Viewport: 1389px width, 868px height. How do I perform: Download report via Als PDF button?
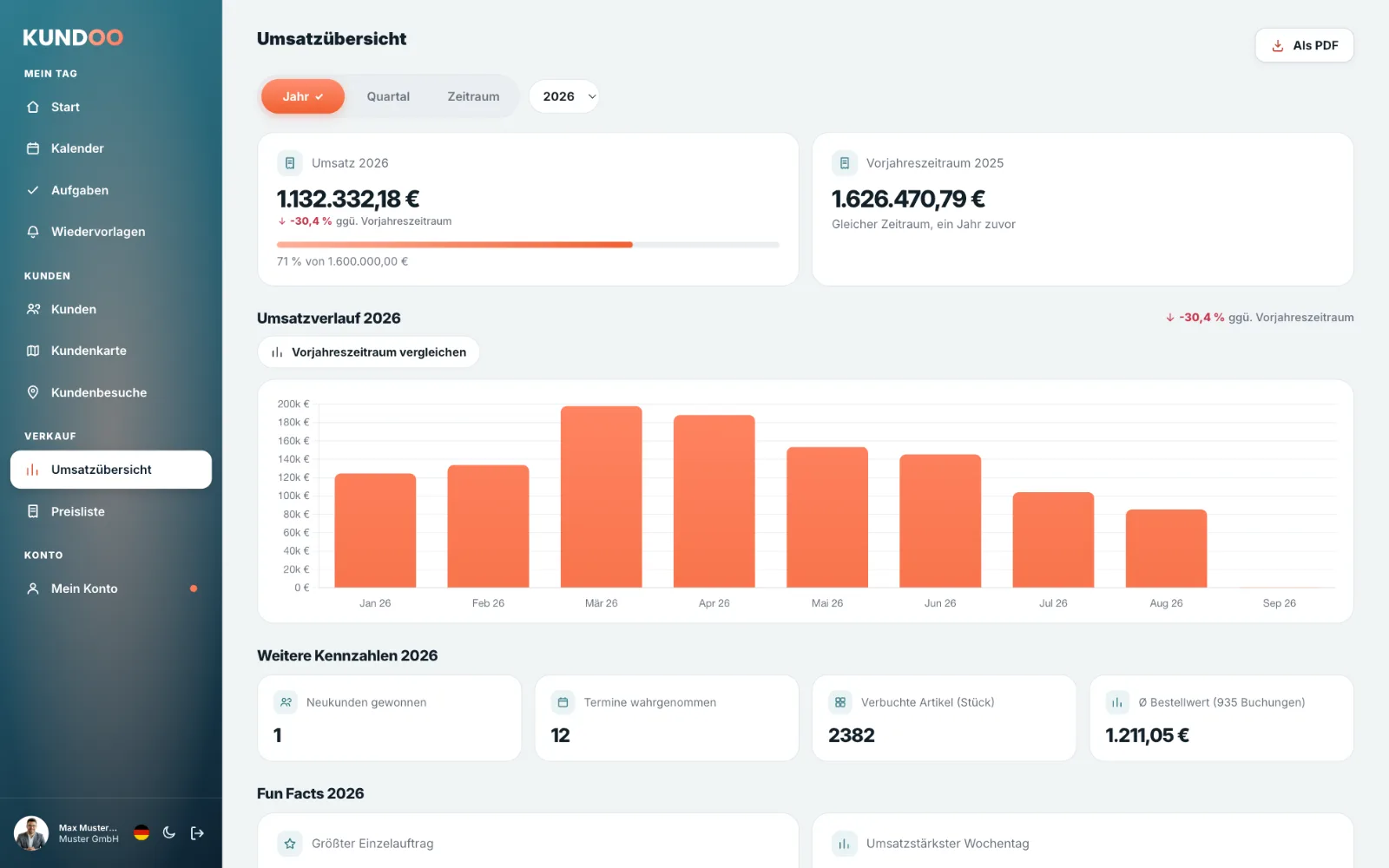1304,45
